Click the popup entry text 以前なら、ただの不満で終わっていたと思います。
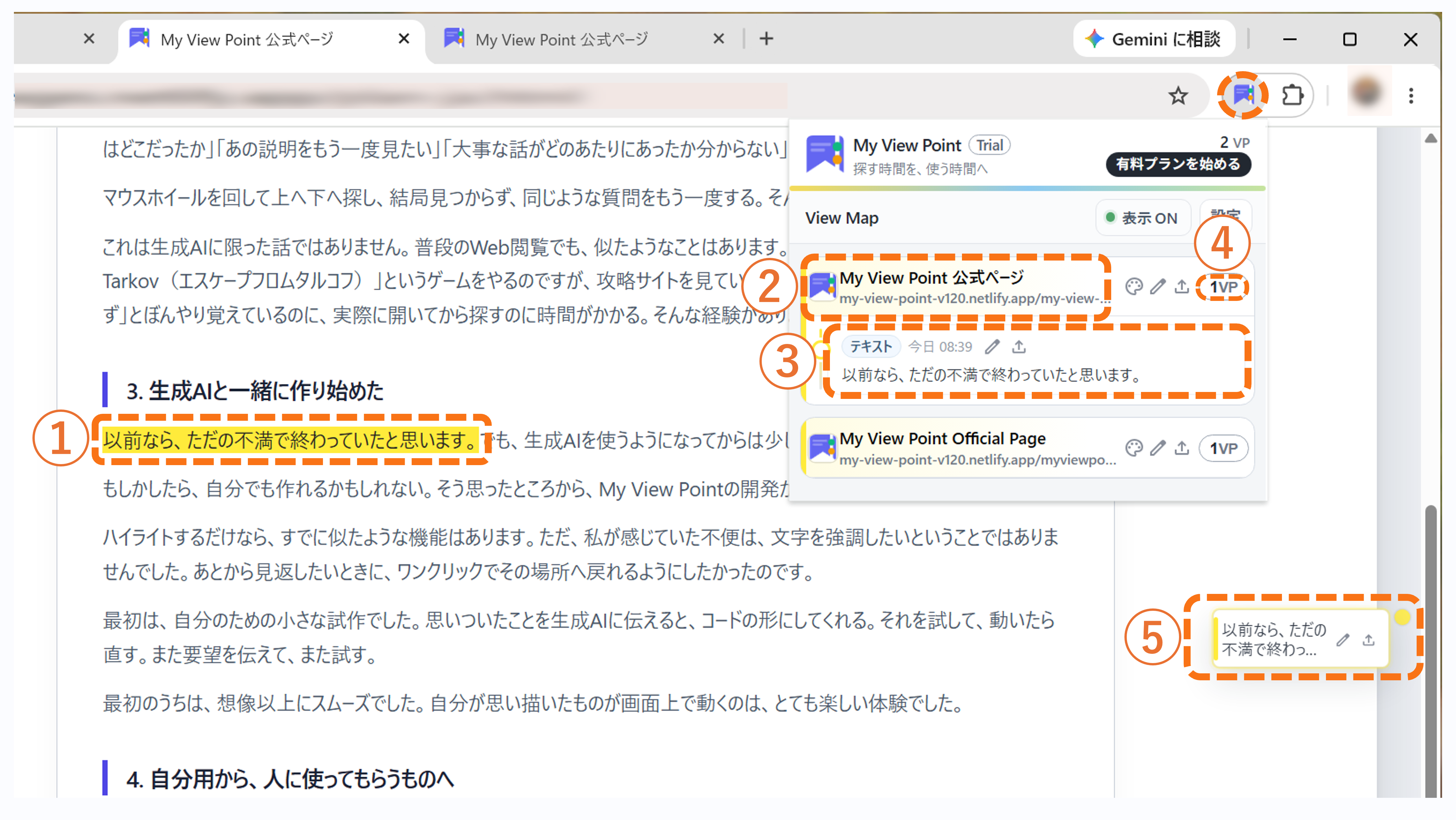The height and width of the screenshot is (820, 1456). coord(991,375)
